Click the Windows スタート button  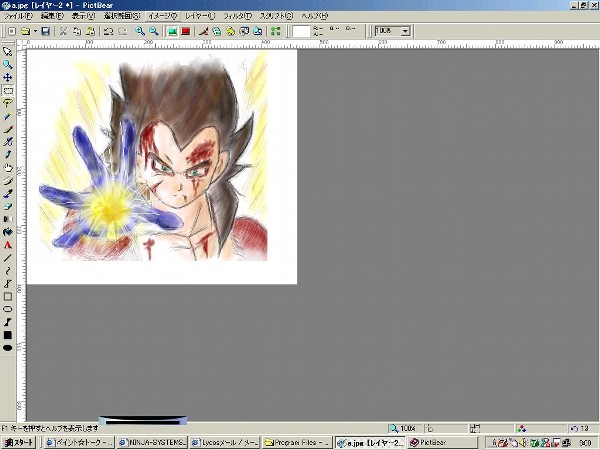click(18, 442)
